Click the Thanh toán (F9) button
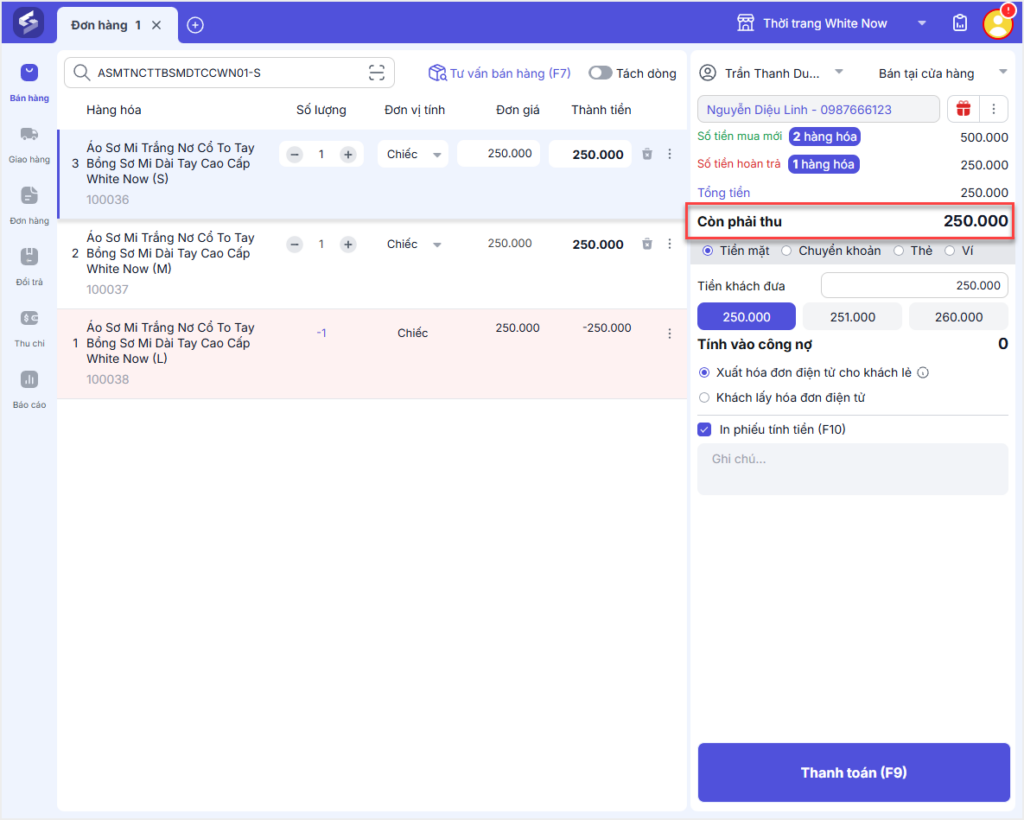The image size is (1024, 820). (854, 772)
